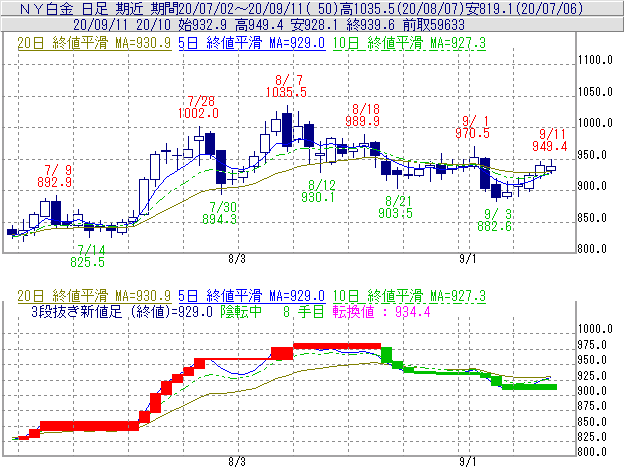Click the 7/14 825.5 low label
This screenshot has width=624, height=474.
87,256
